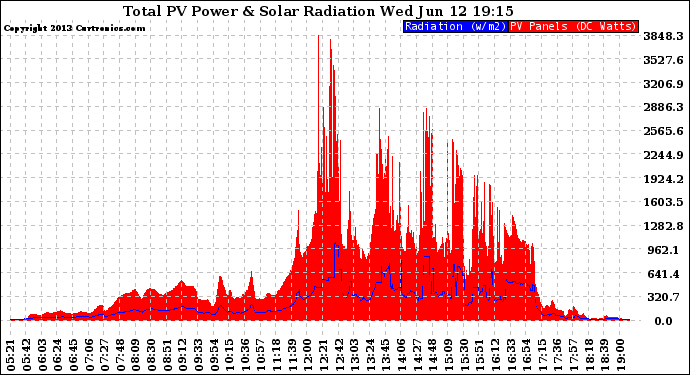Click the 15:09 time label
This screenshot has height=375, width=690.
point(448,355)
